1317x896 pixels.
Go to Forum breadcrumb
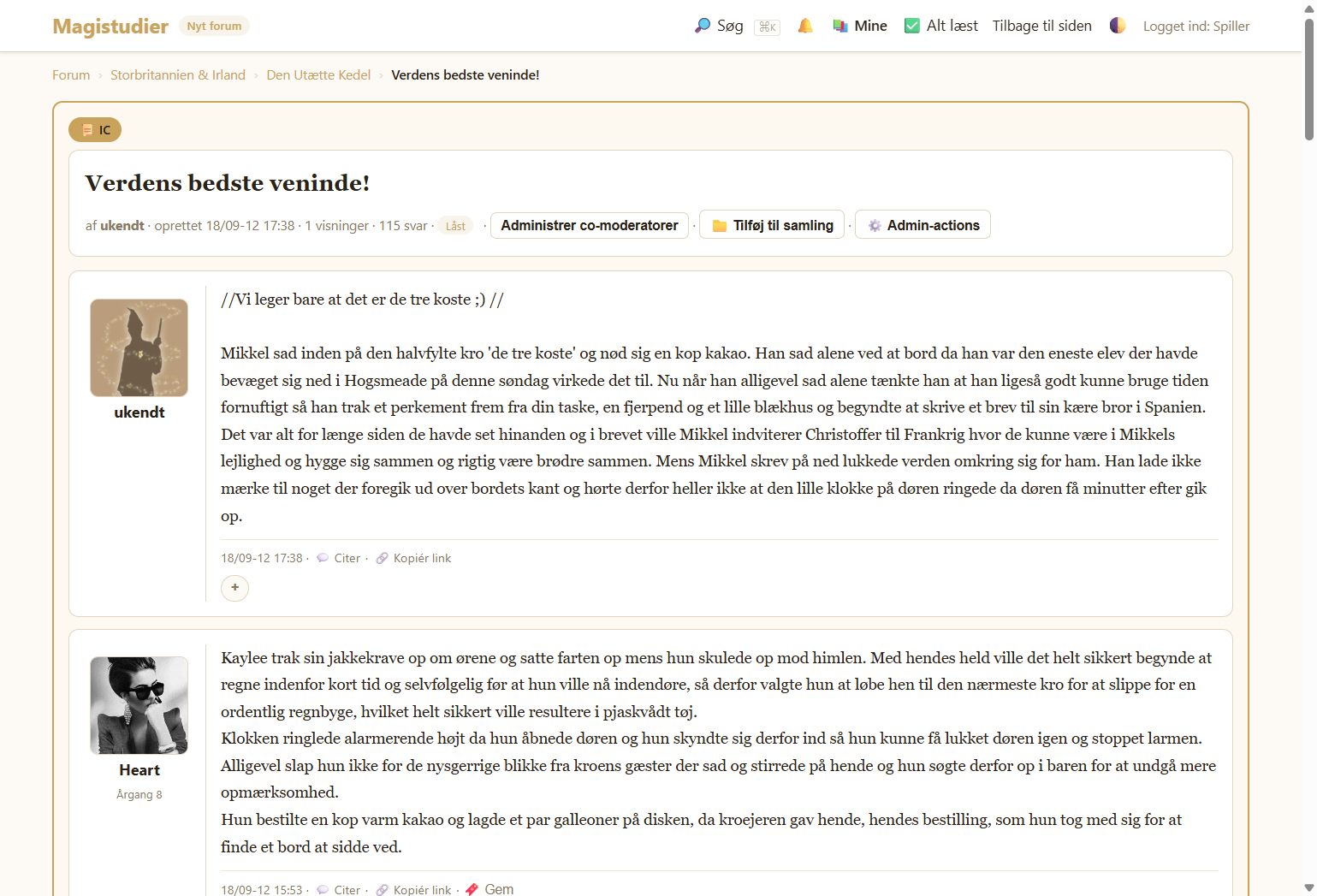(71, 75)
